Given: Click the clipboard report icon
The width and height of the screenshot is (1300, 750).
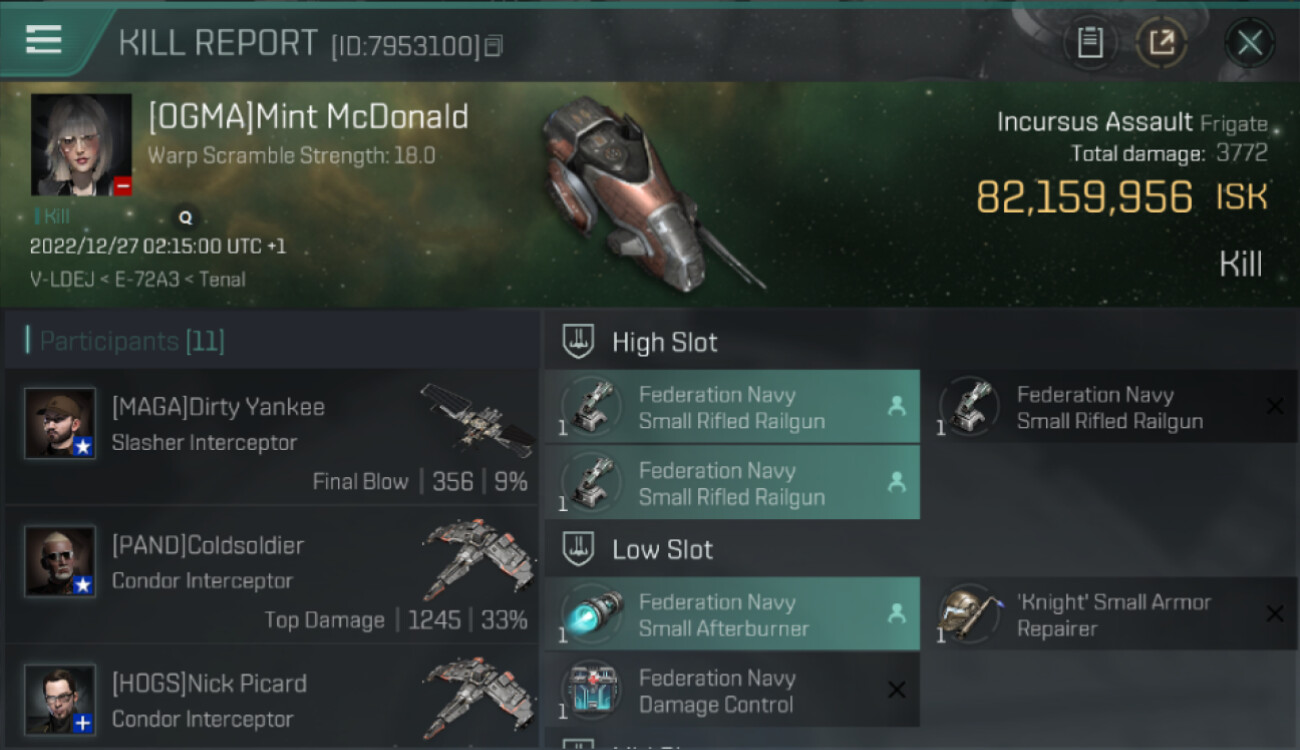Looking at the screenshot, I should point(1090,43).
